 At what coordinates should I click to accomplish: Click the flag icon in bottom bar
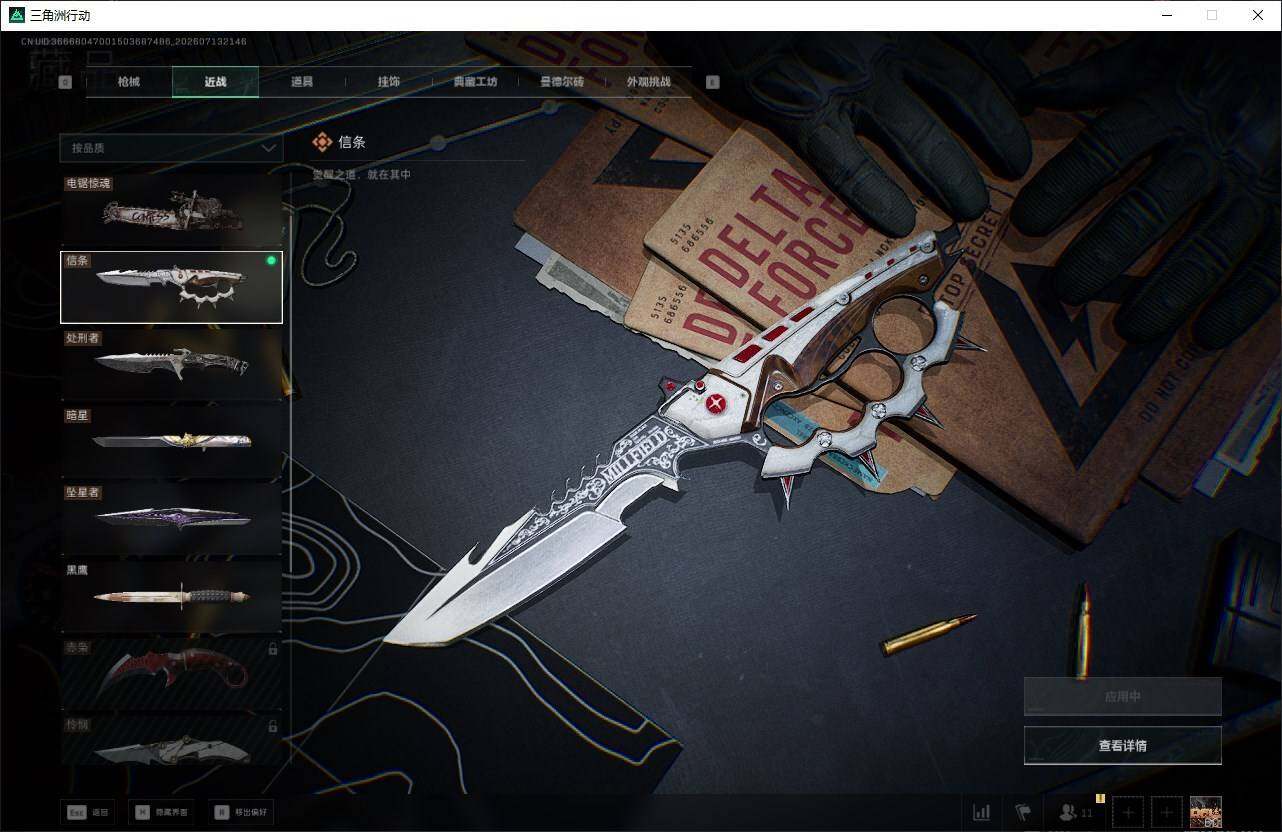point(1023,812)
